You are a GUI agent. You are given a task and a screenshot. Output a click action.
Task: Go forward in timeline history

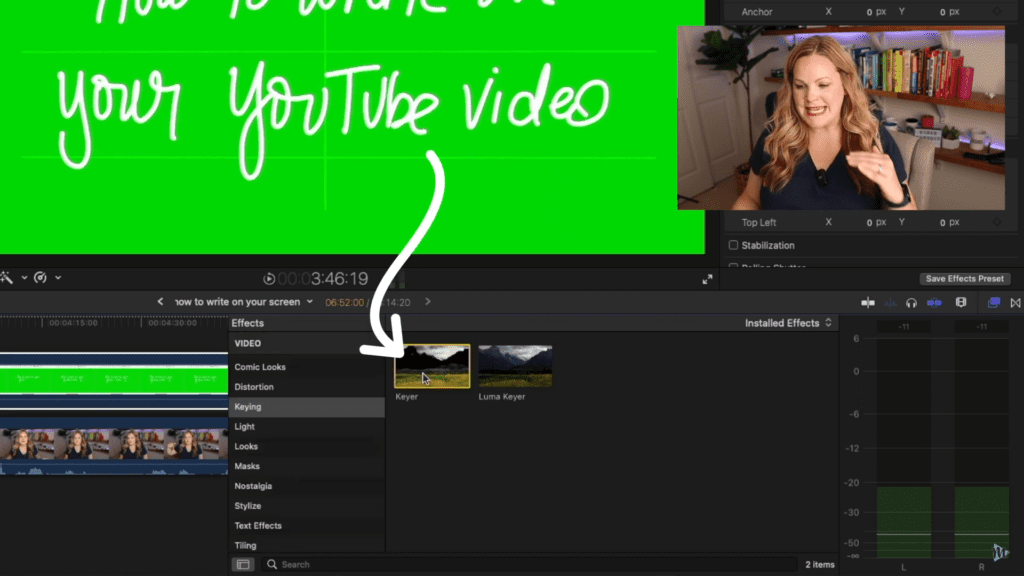(428, 302)
